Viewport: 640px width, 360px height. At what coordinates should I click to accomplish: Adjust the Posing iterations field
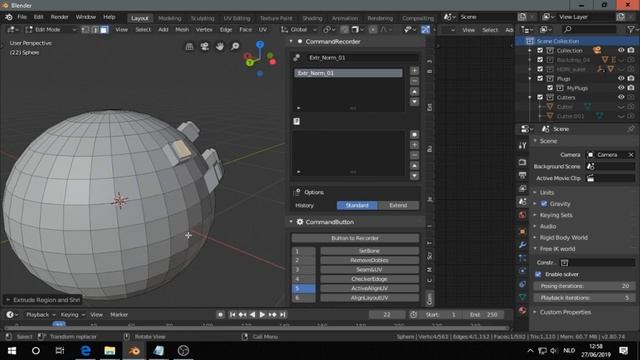(x=584, y=286)
